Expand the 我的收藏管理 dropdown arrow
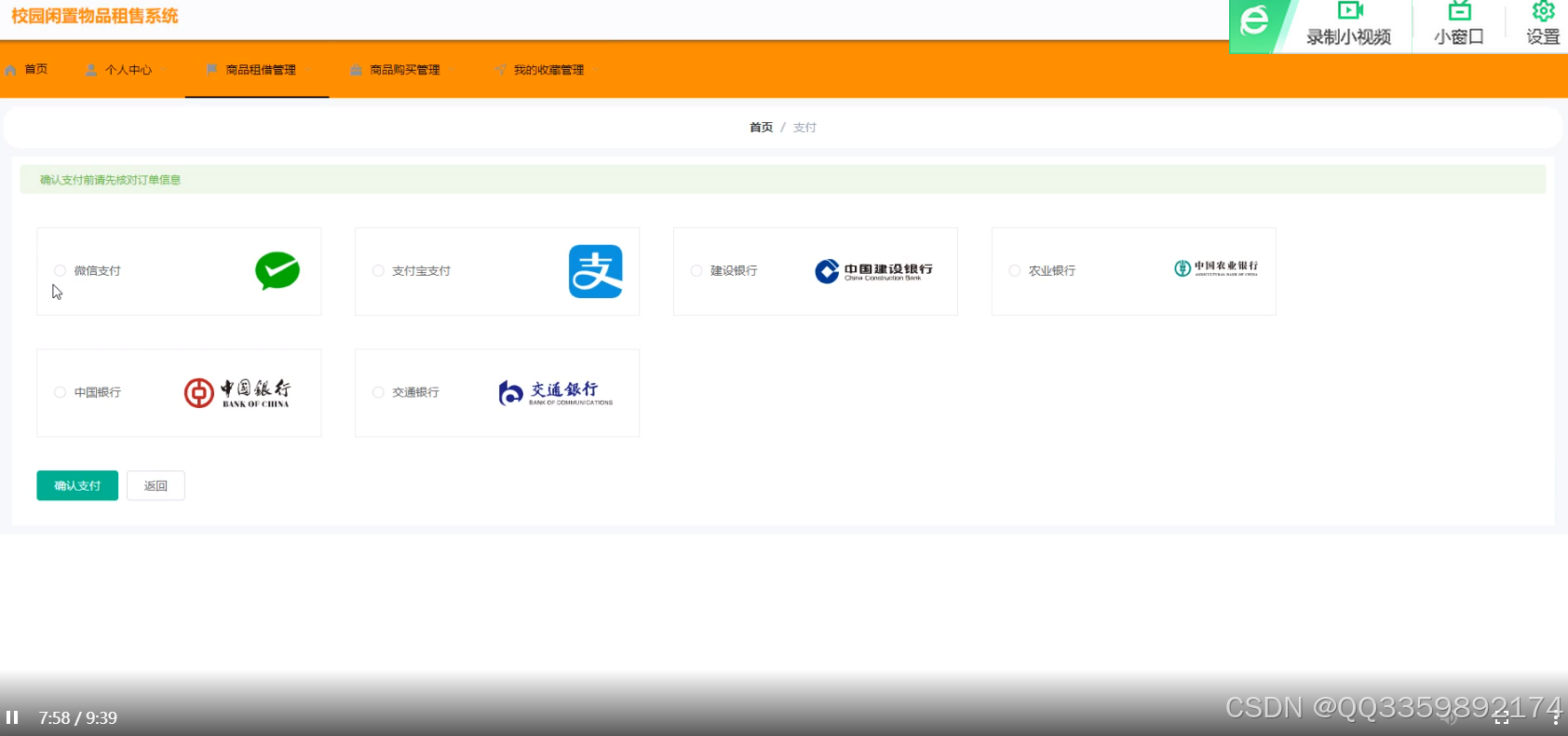The image size is (1568, 736). [x=597, y=70]
